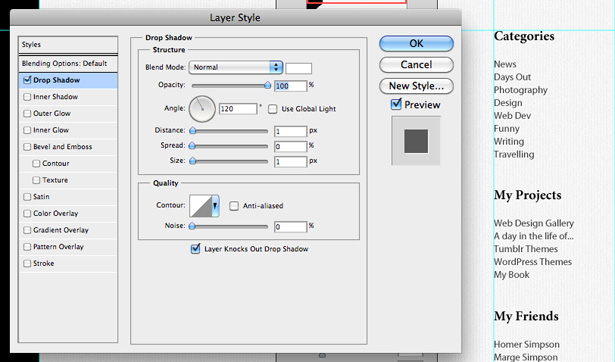Click the Noise slider handle
615x362 pixels.
[x=192, y=226]
